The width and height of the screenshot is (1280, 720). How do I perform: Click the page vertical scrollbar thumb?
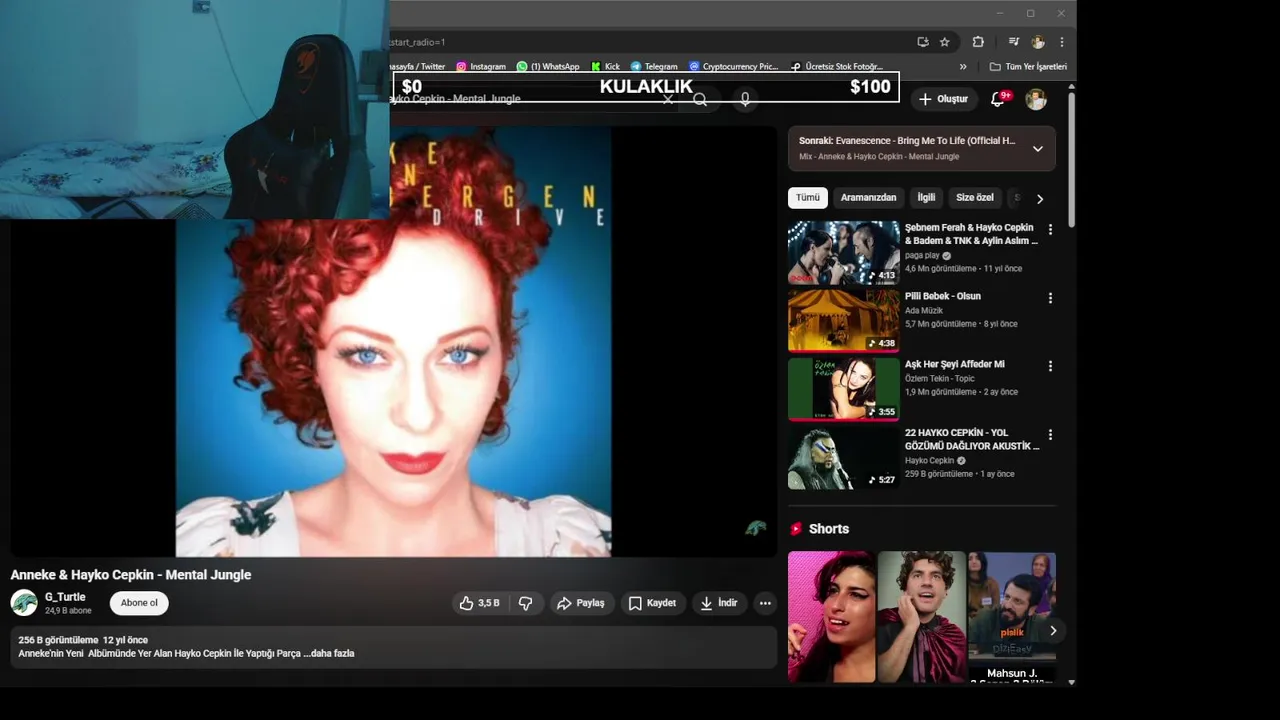(x=1072, y=160)
